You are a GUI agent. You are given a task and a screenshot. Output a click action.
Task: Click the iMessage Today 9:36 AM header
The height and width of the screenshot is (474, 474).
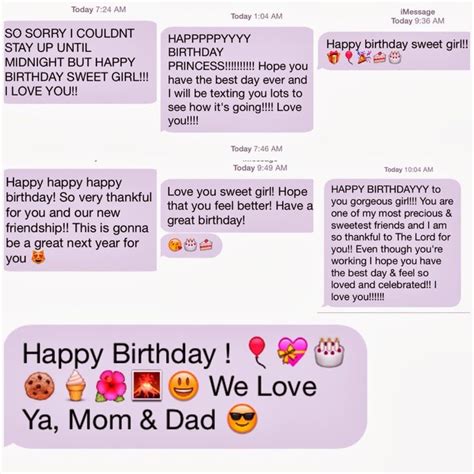[x=418, y=16]
